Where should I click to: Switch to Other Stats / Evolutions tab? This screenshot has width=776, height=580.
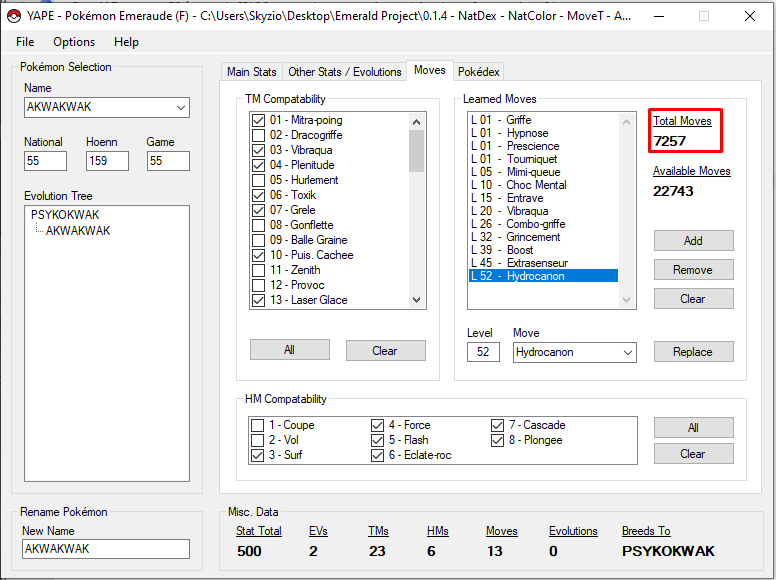344,72
